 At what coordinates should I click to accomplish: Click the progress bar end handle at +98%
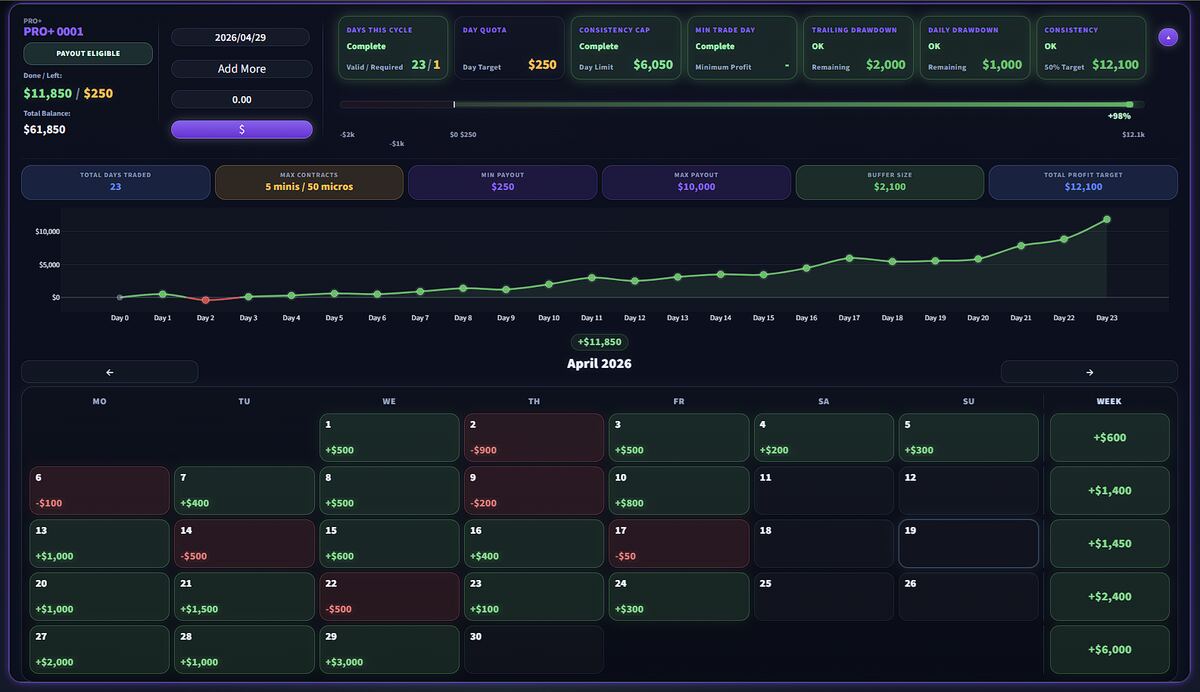(x=1129, y=104)
